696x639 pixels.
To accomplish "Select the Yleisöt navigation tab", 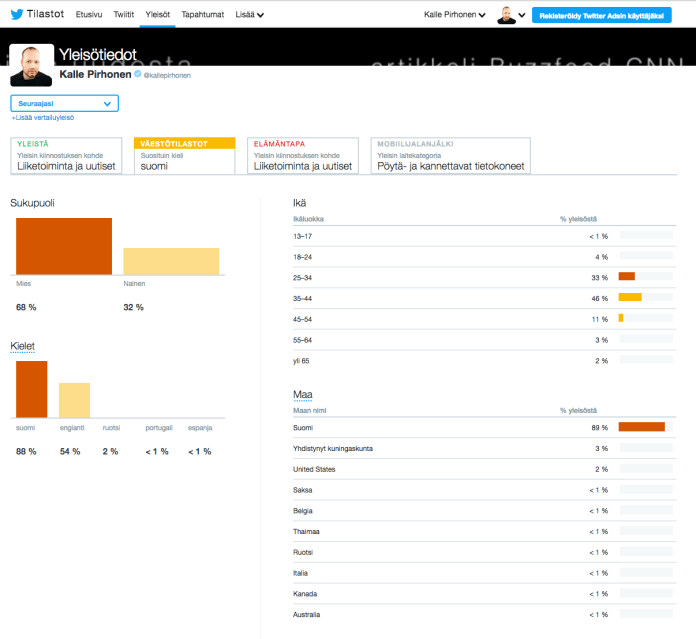I will 157,15.
